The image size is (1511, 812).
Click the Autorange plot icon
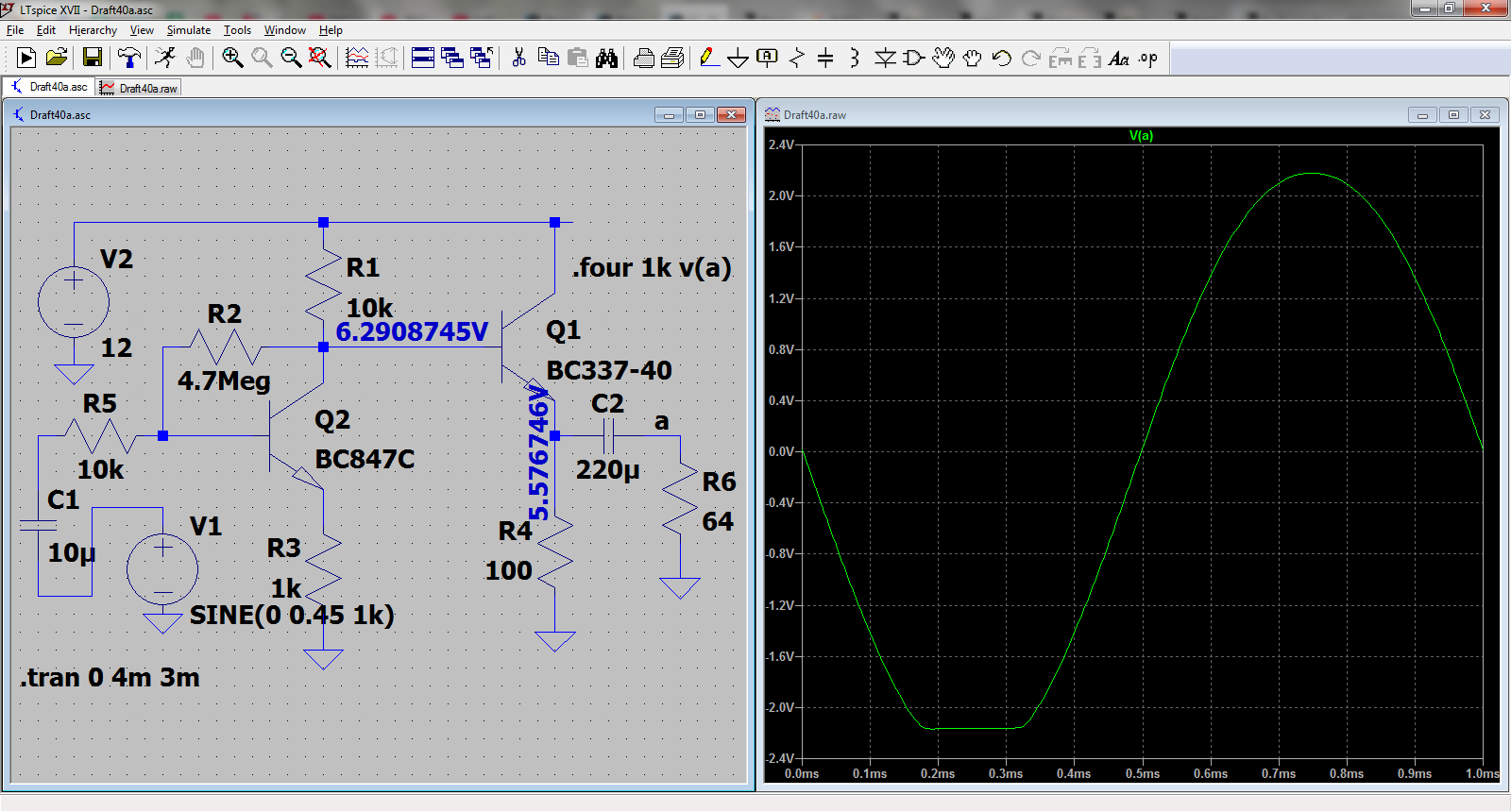[357, 59]
